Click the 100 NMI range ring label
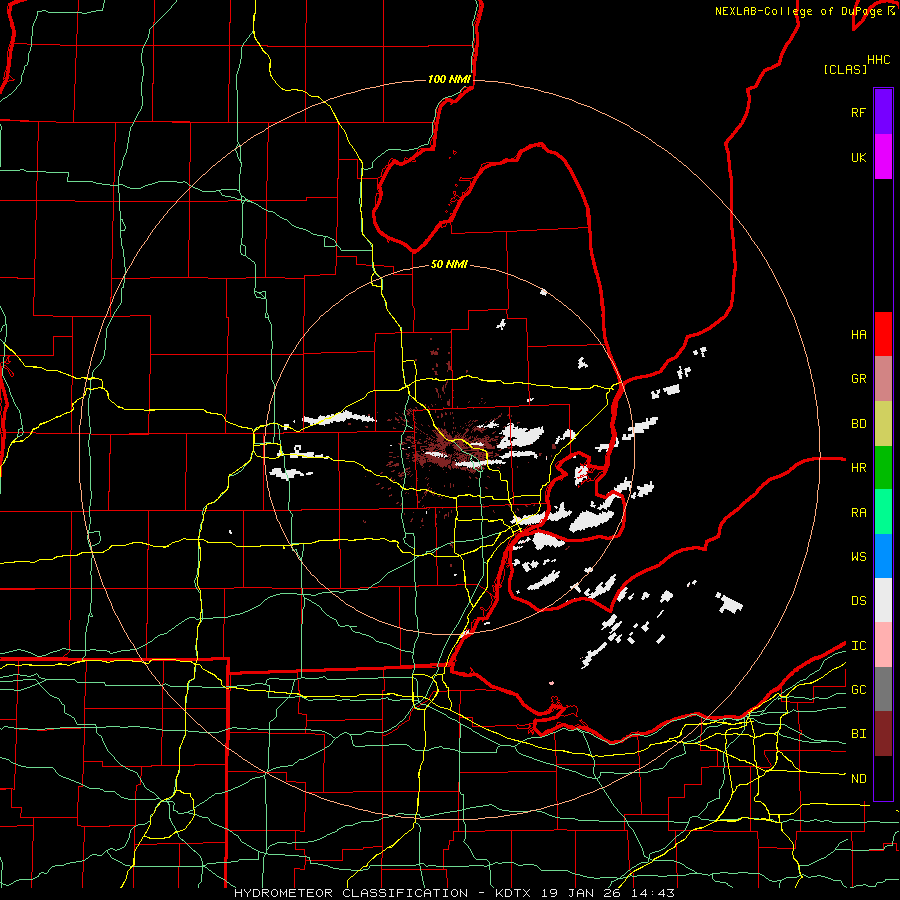The width and height of the screenshot is (900, 900). (449, 79)
